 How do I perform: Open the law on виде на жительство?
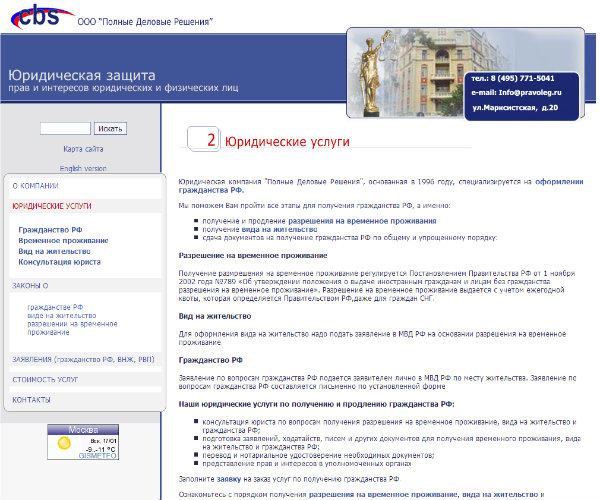pyautogui.click(x=62, y=316)
